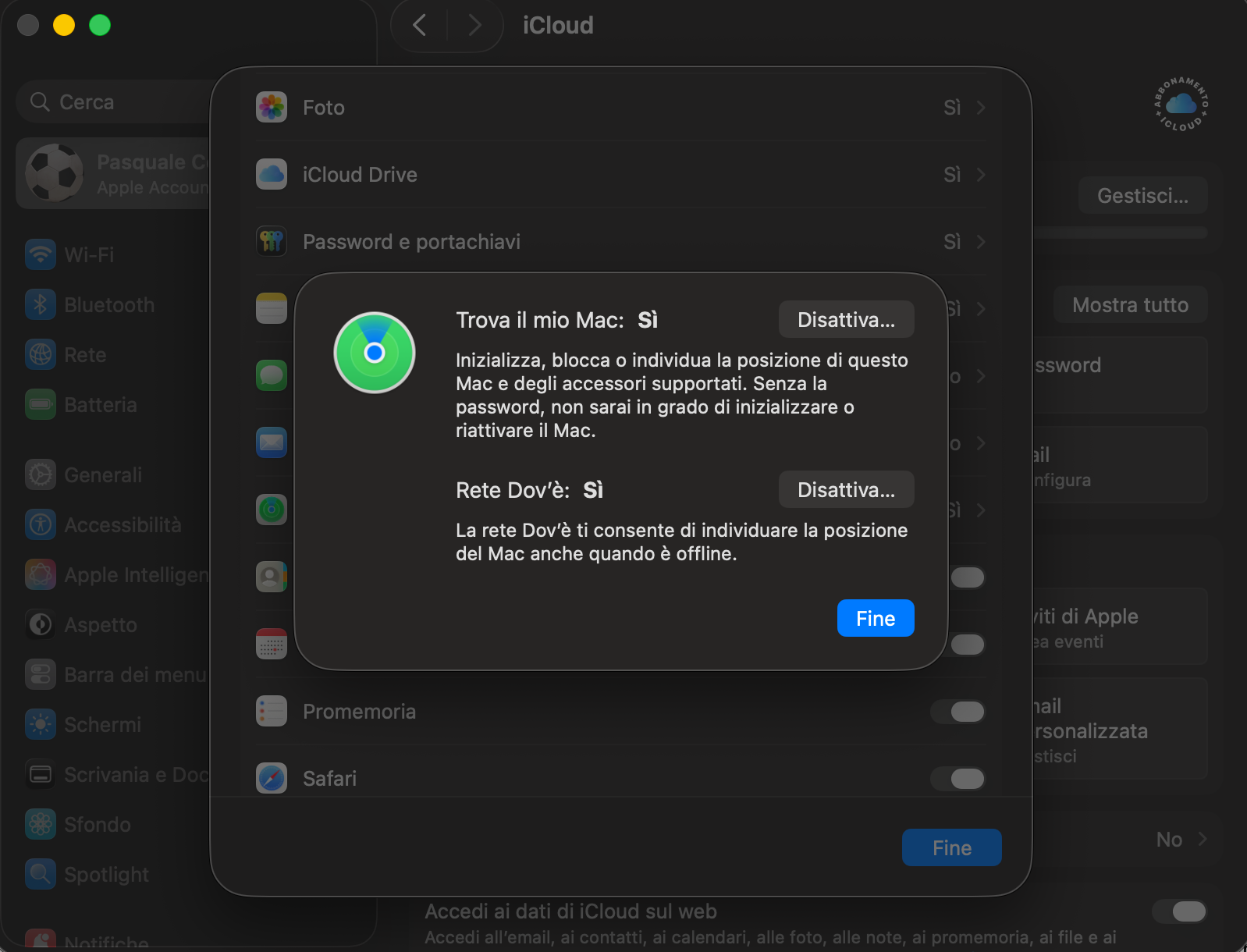Click the Accessibilità sidebar icon

41,524
